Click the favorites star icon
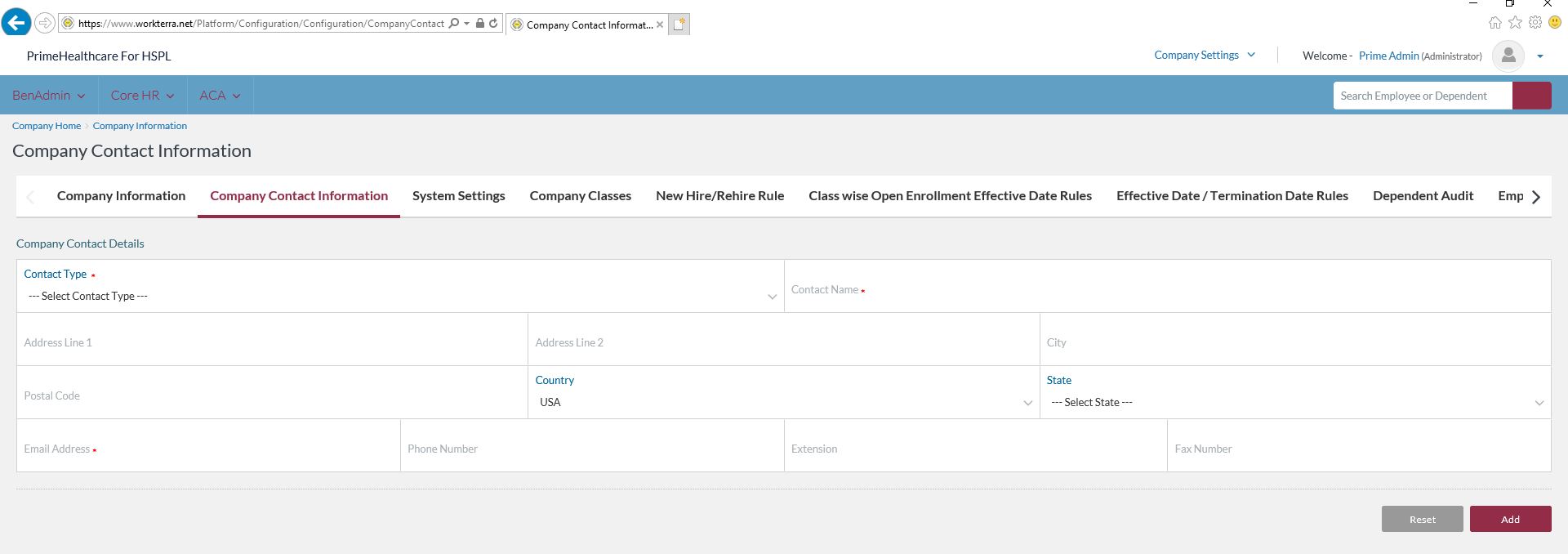The width and height of the screenshot is (1568, 554). point(1515,23)
